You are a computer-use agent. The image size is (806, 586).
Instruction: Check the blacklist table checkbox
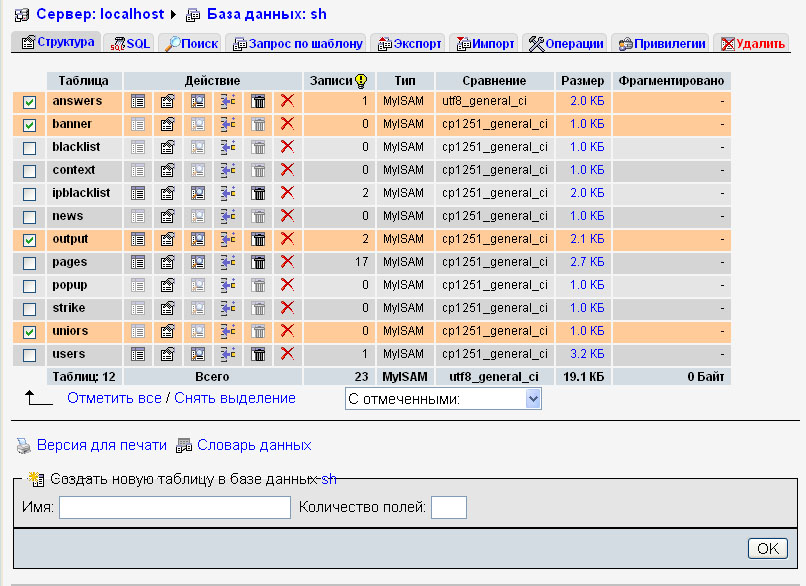point(29,148)
